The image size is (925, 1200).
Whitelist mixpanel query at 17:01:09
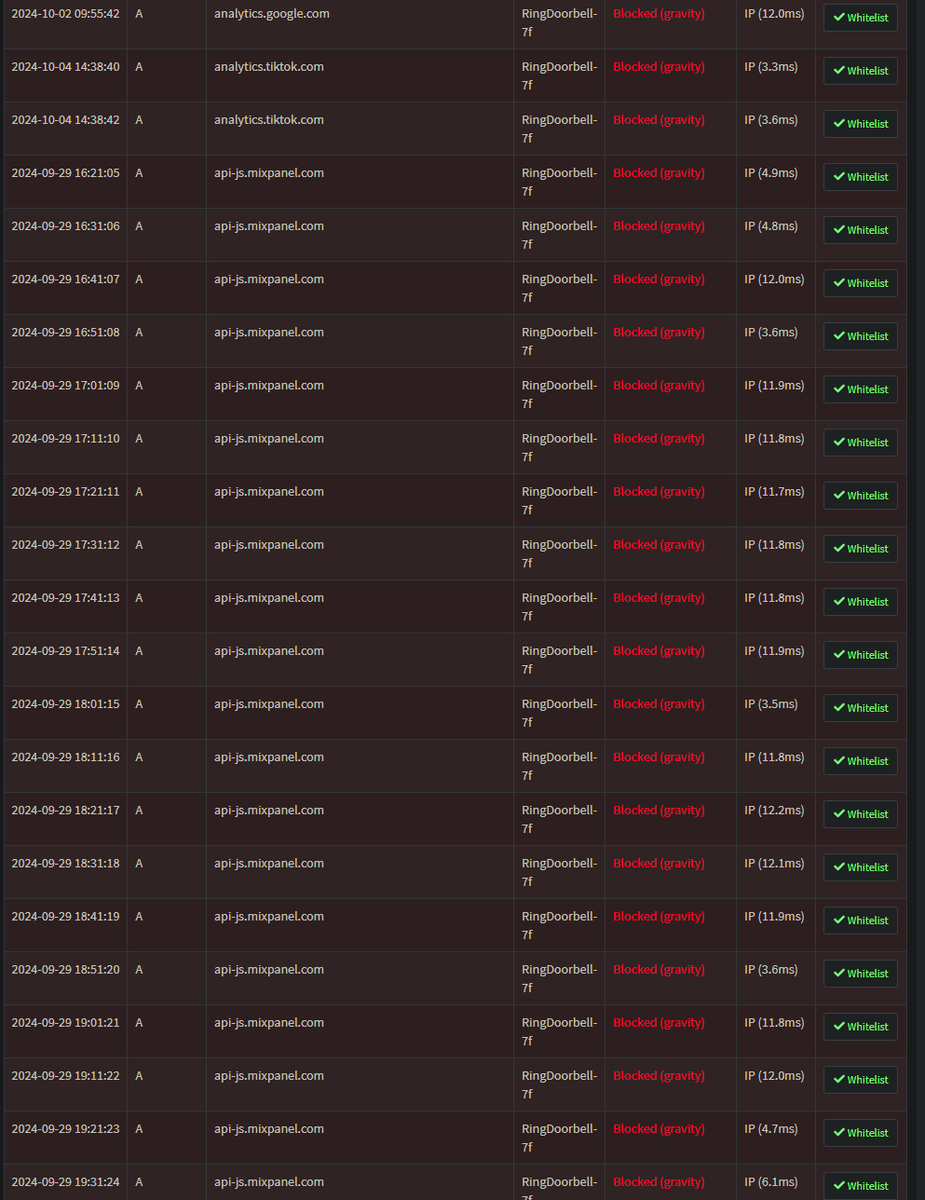click(x=860, y=389)
